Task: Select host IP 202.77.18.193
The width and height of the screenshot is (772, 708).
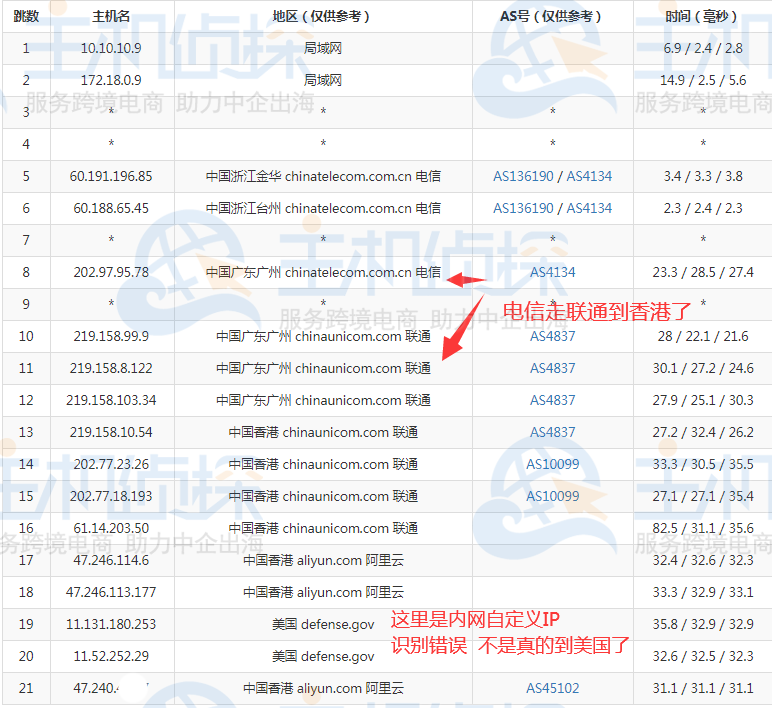Action: coord(111,496)
